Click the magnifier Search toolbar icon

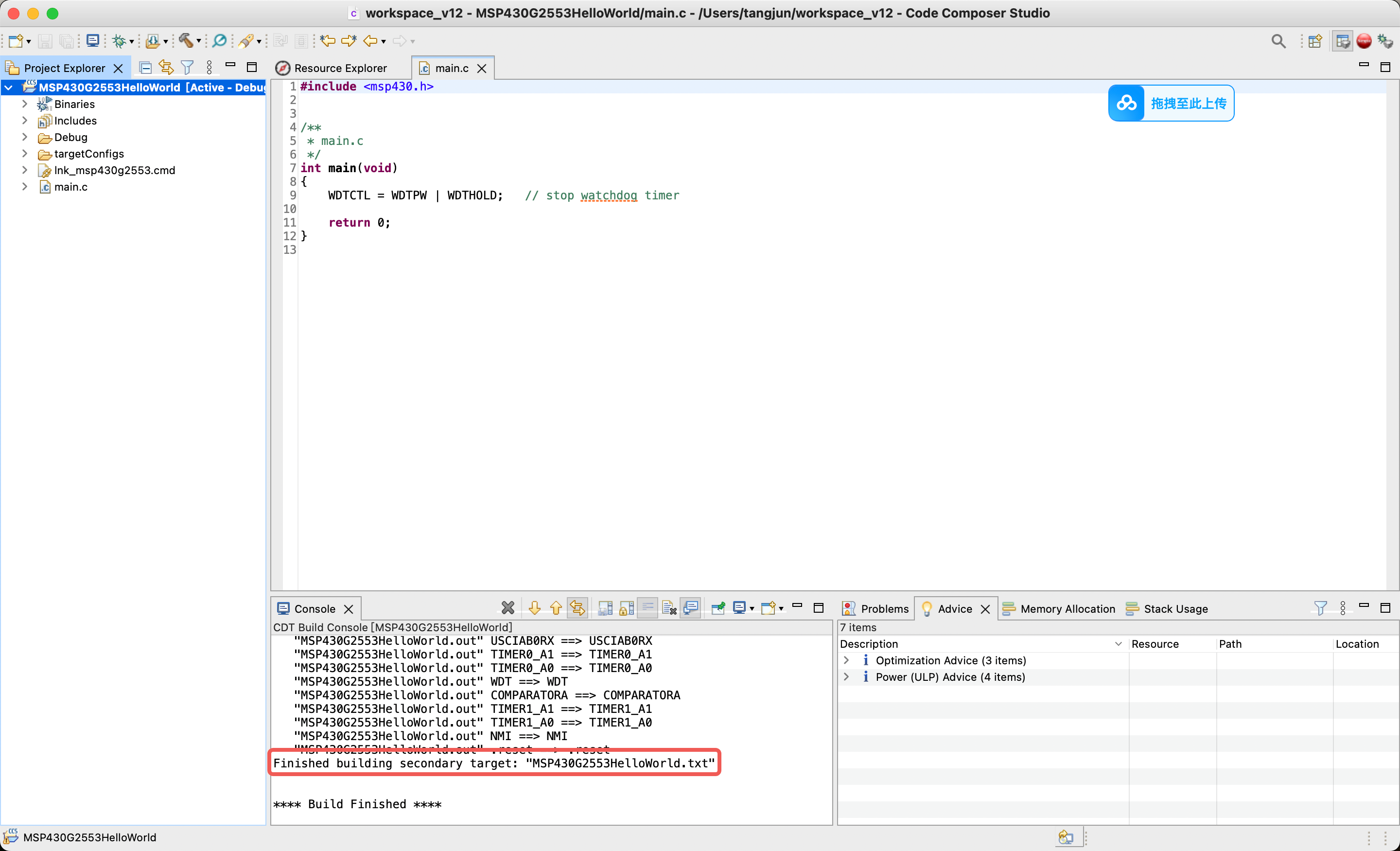pyautogui.click(x=219, y=41)
